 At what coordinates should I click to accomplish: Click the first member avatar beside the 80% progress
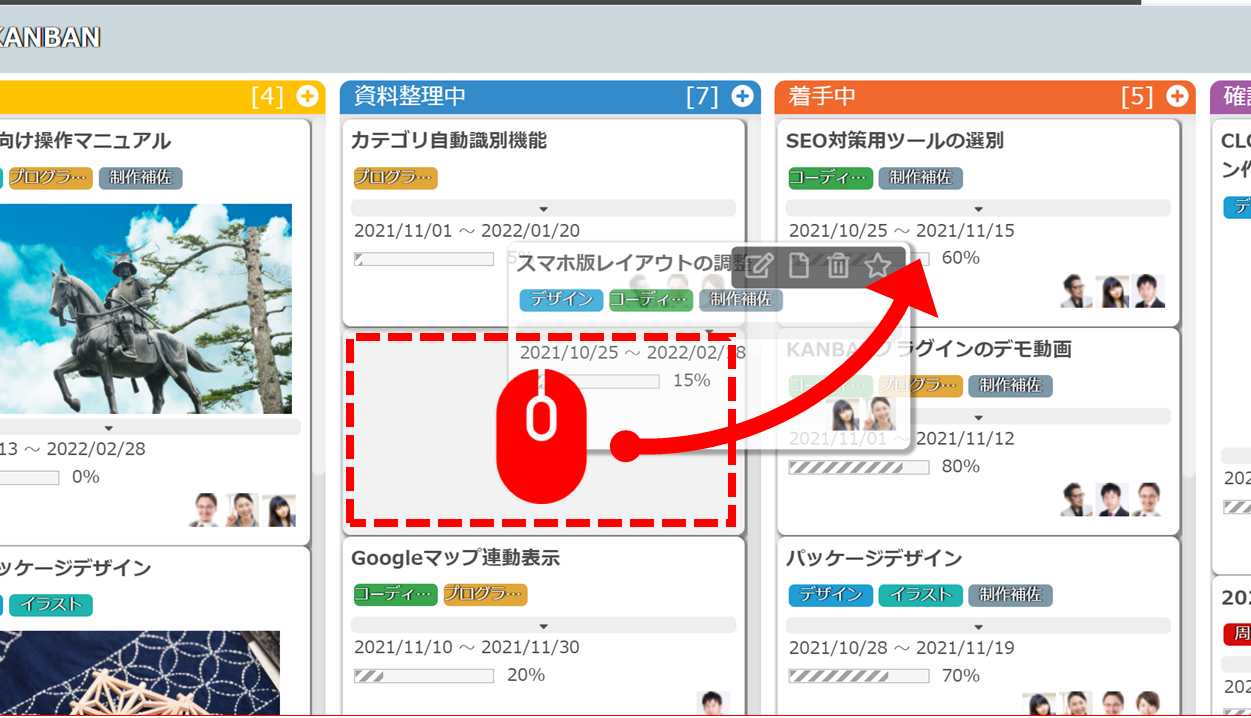[1077, 499]
